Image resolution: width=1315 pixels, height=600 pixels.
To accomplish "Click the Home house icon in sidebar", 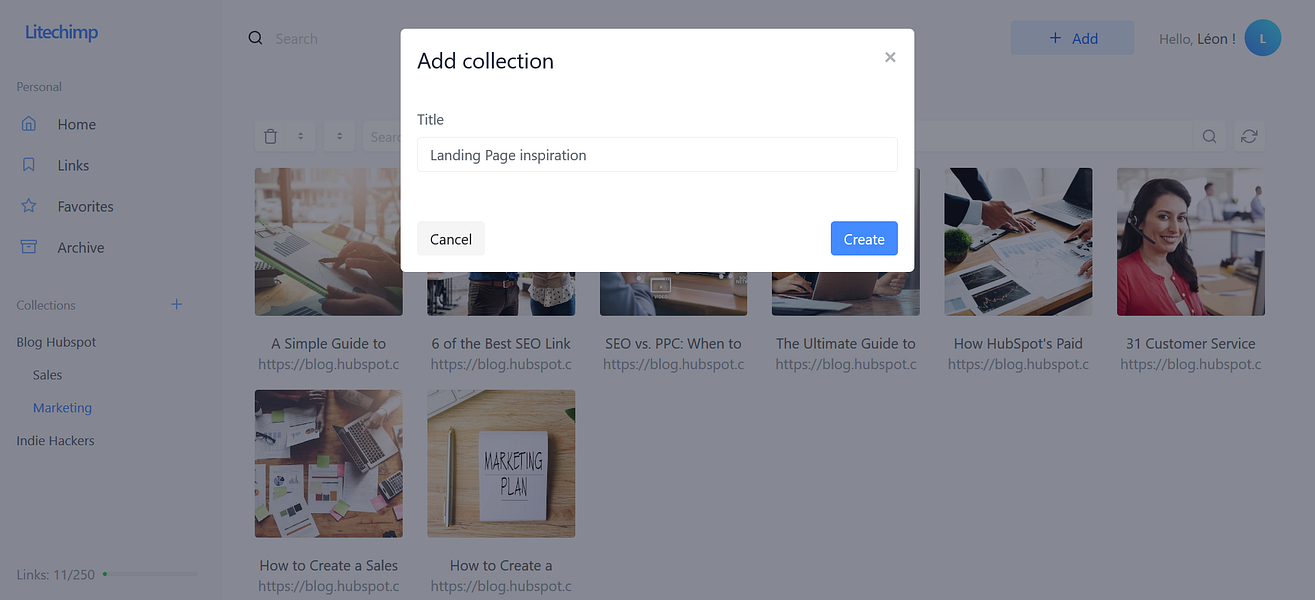I will [29, 124].
